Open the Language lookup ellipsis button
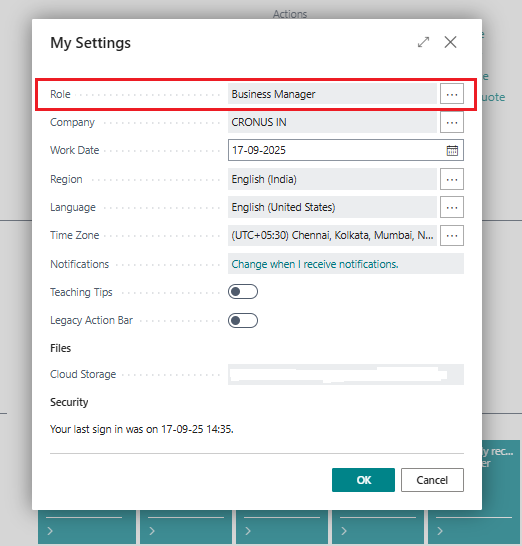Screen dimensions: 522x546 [x=452, y=207]
